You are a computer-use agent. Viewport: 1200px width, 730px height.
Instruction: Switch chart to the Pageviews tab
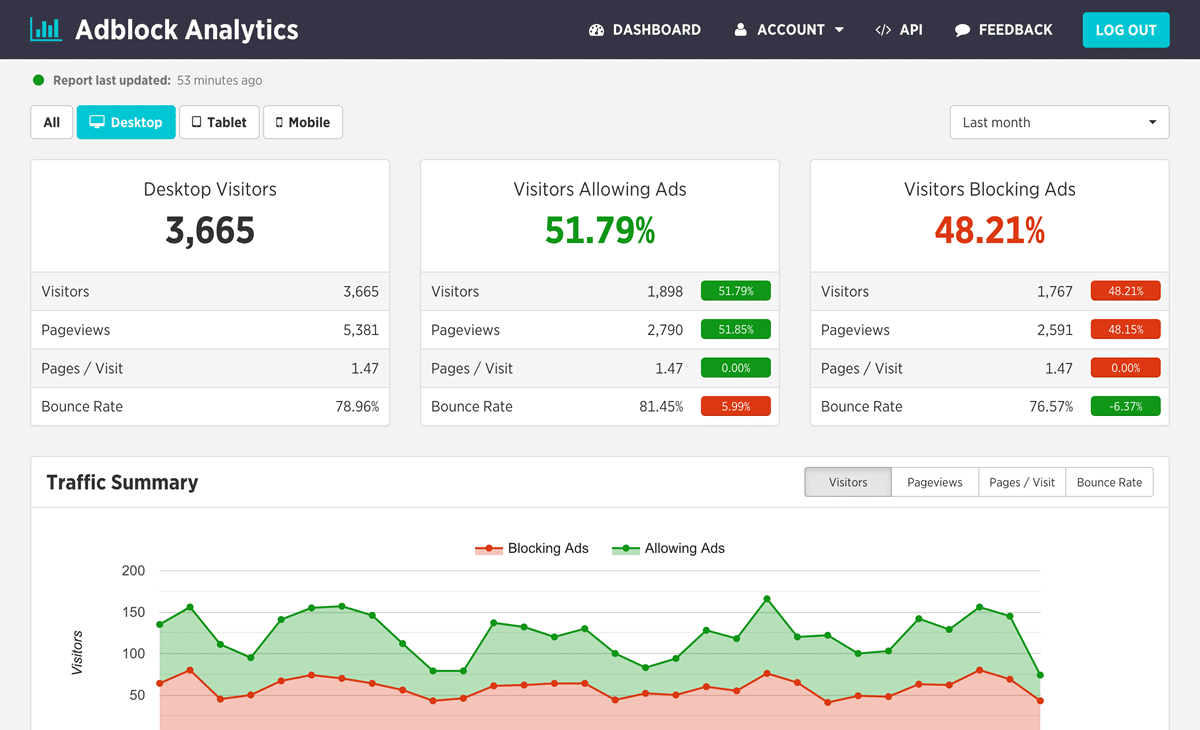tap(934, 482)
